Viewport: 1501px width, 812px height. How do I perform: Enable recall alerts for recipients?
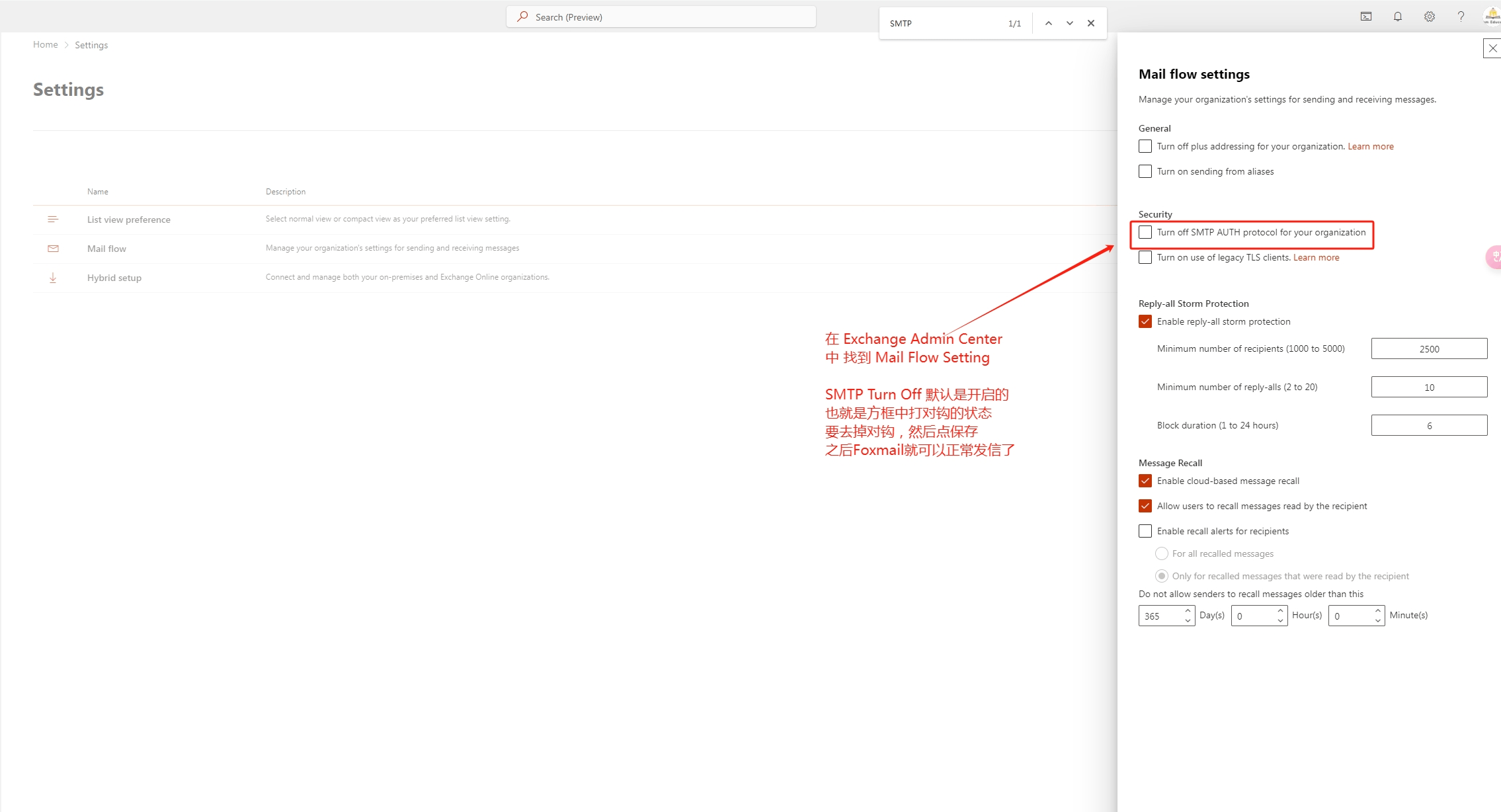click(1145, 530)
